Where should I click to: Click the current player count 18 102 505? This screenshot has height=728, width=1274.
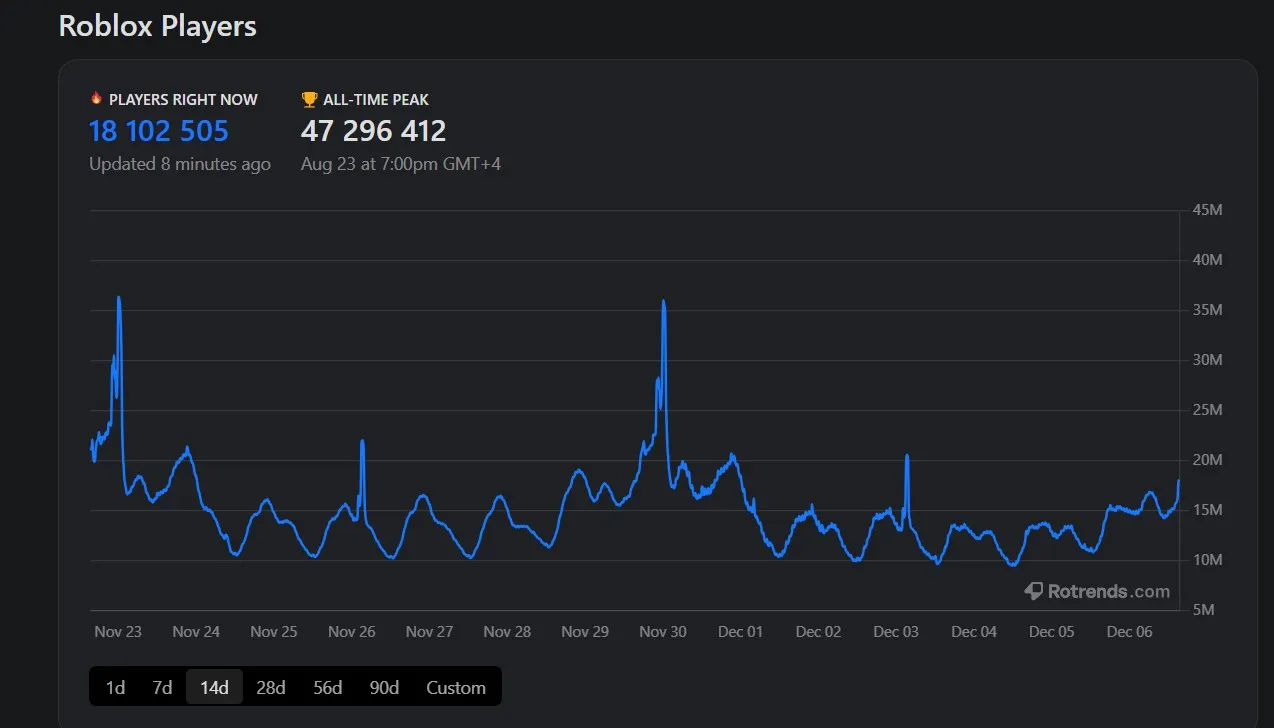[159, 131]
